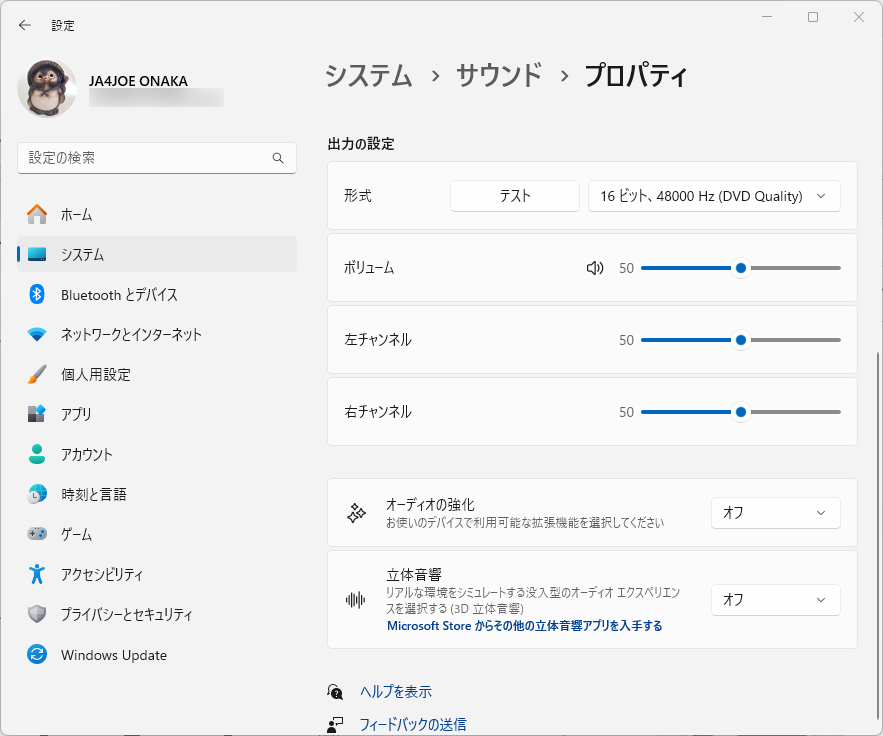Screen dimensions: 883x736
Task: Open 個人用設定 settings page
Action: (x=95, y=374)
